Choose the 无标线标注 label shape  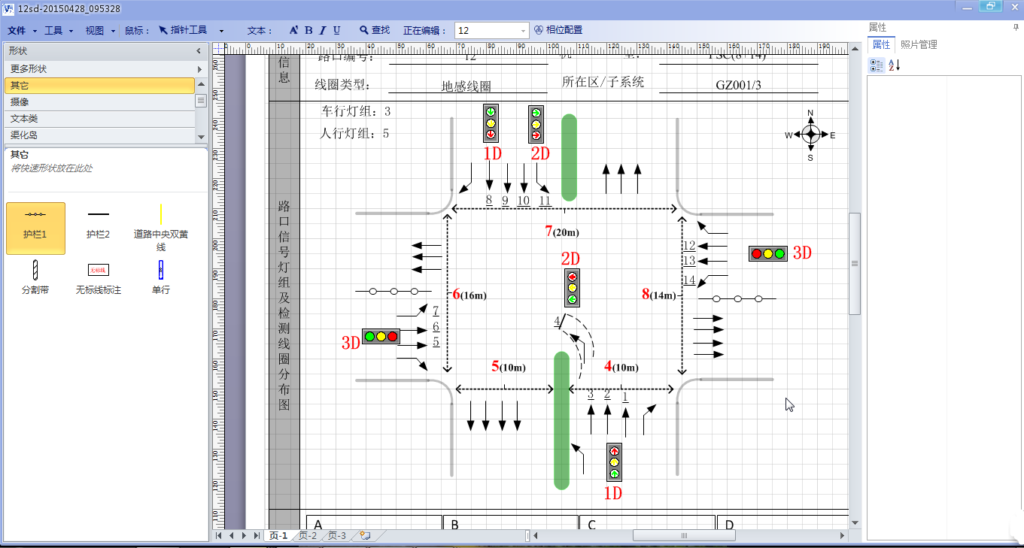(97, 275)
